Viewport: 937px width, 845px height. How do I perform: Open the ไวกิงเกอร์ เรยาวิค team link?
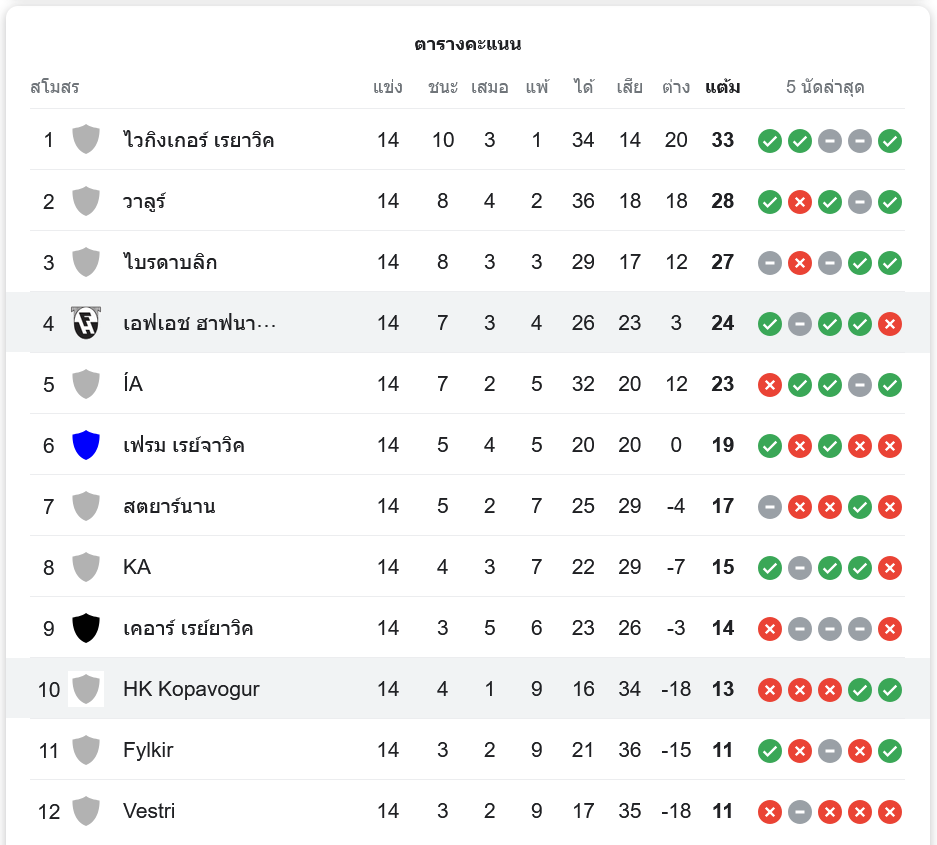pos(198,140)
